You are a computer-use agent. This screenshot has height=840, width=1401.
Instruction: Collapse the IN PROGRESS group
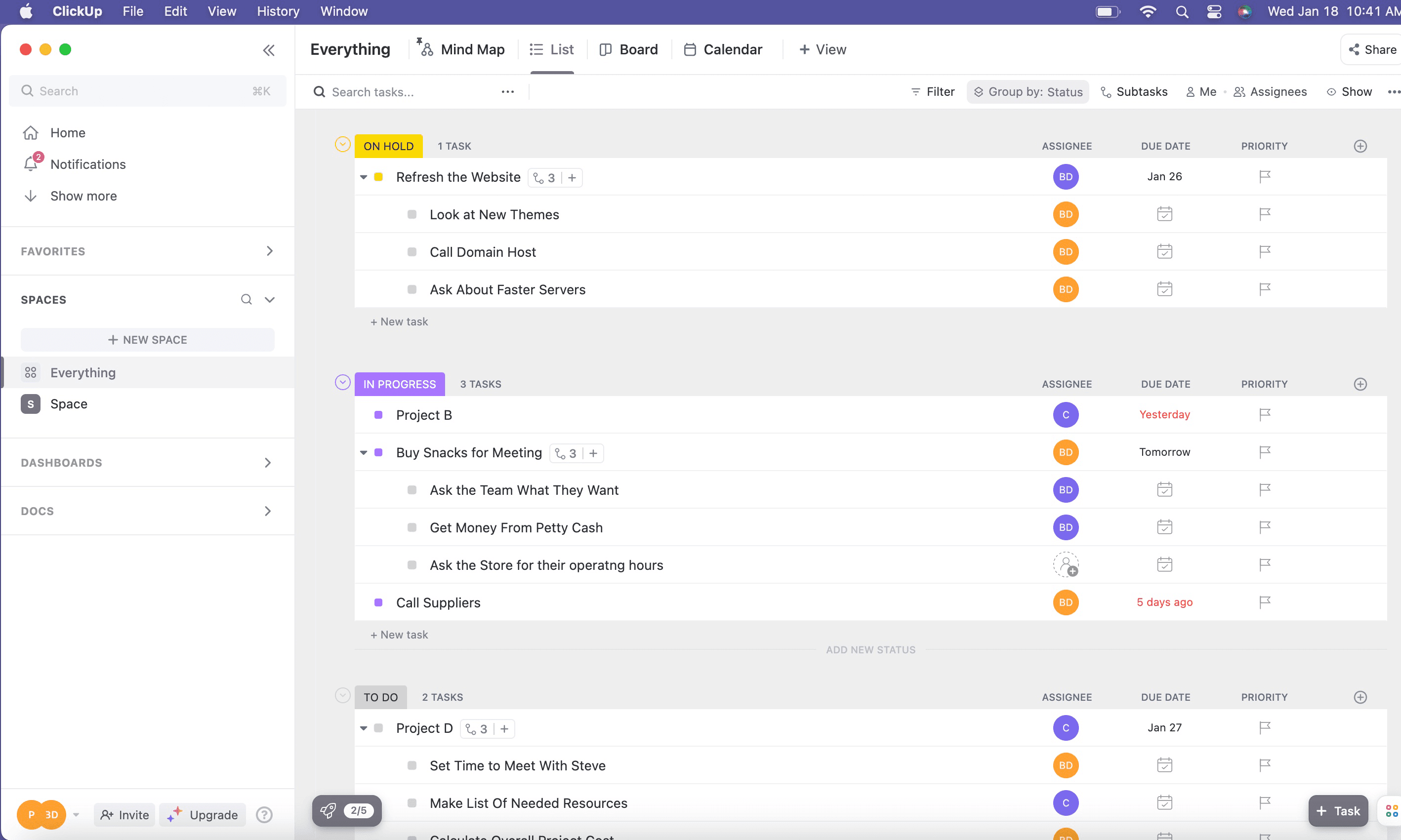[342, 382]
